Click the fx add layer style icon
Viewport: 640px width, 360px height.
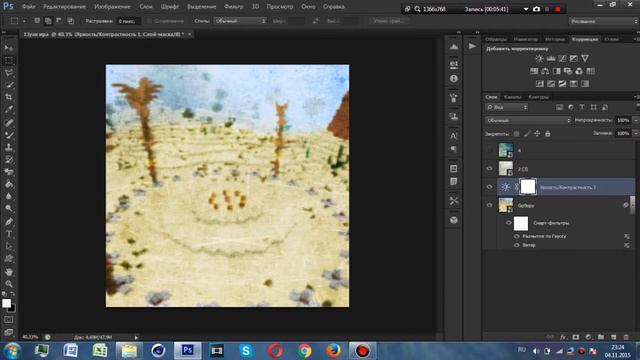coord(563,337)
